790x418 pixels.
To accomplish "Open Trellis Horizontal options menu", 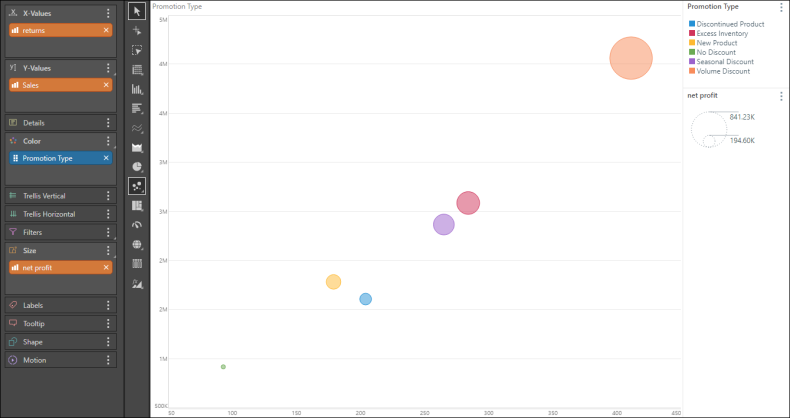I will point(108,214).
